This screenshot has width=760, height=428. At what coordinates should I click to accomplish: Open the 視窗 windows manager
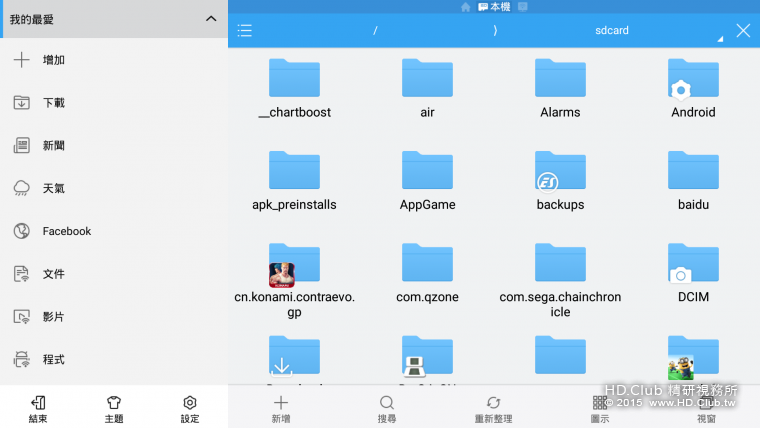coord(706,409)
